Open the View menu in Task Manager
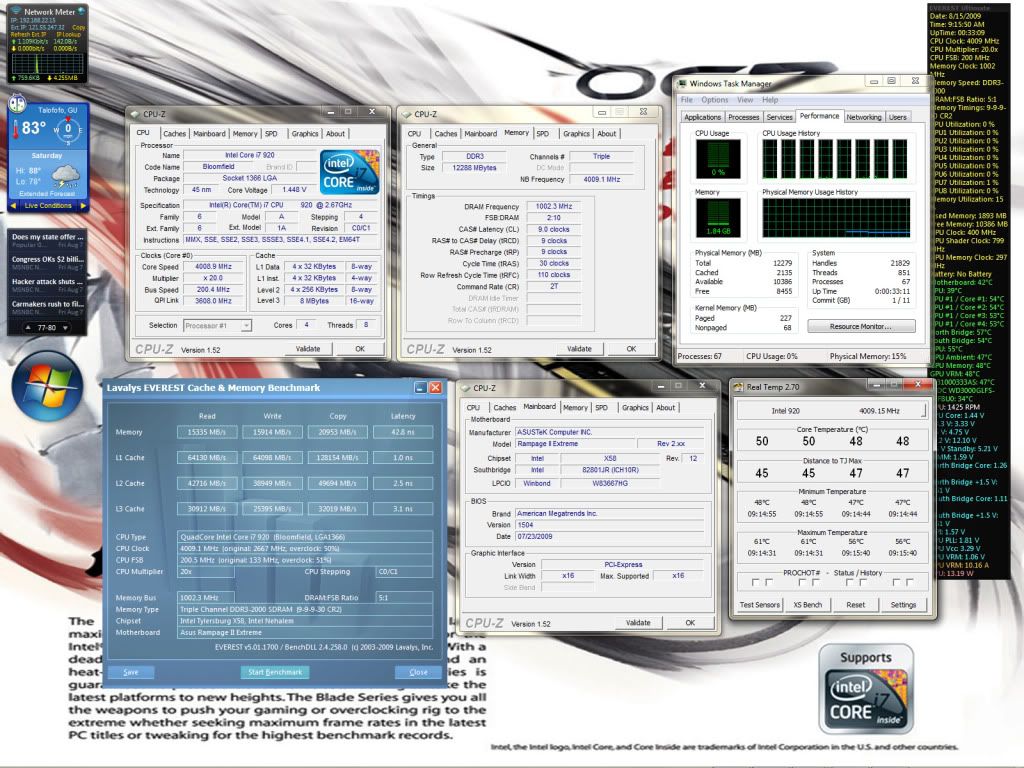Screen dimensions: 1024x768 (x=743, y=100)
